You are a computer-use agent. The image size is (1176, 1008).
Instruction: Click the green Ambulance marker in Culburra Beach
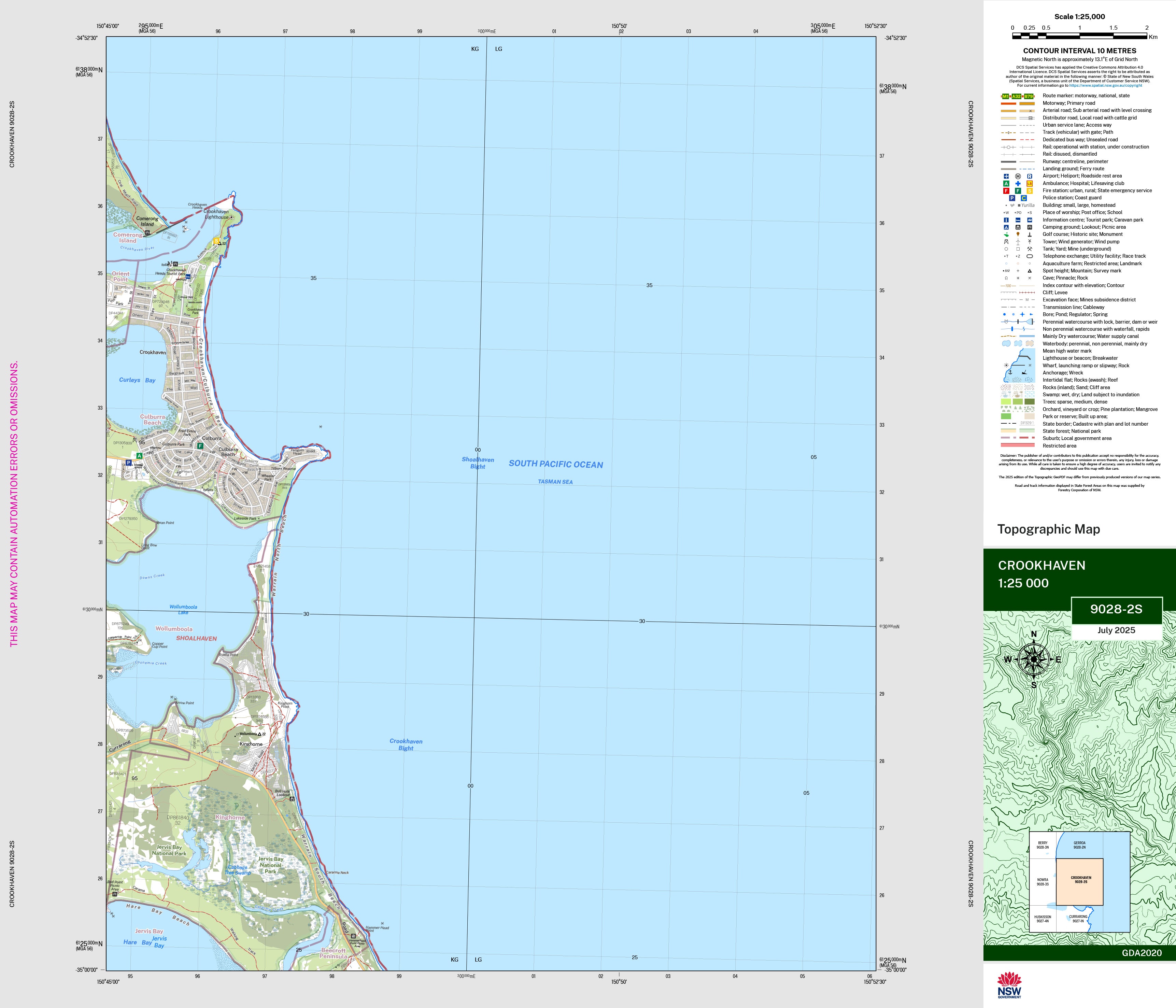(x=139, y=456)
